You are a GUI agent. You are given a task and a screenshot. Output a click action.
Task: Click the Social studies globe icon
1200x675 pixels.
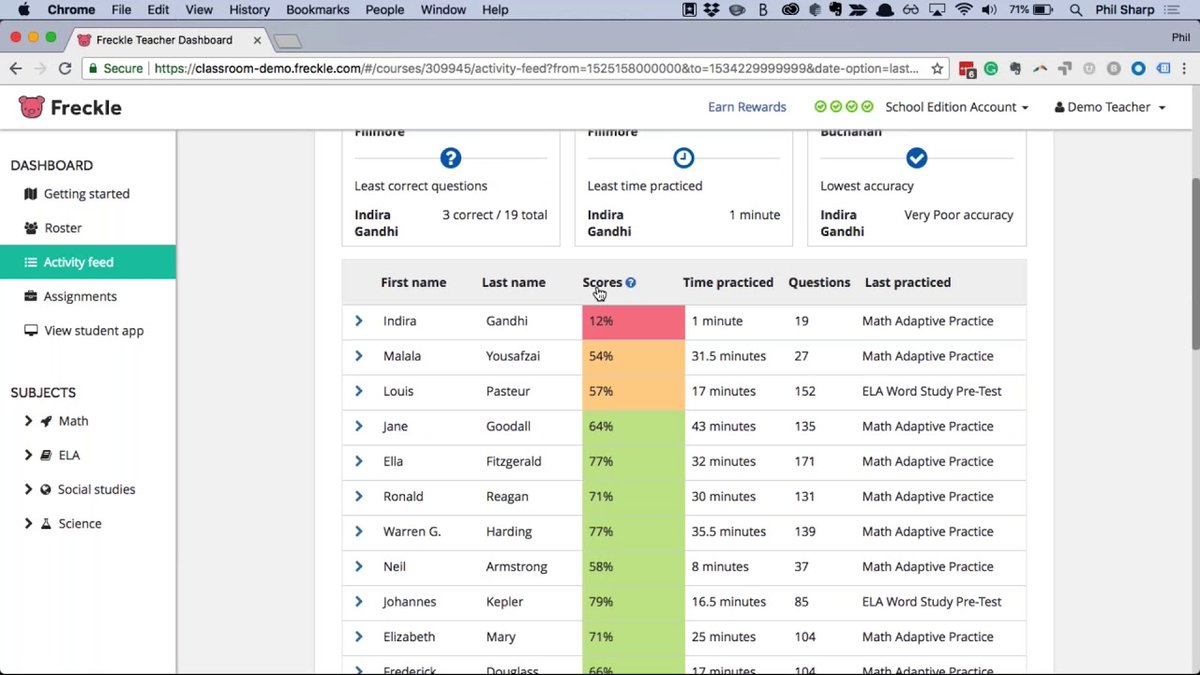click(46, 489)
